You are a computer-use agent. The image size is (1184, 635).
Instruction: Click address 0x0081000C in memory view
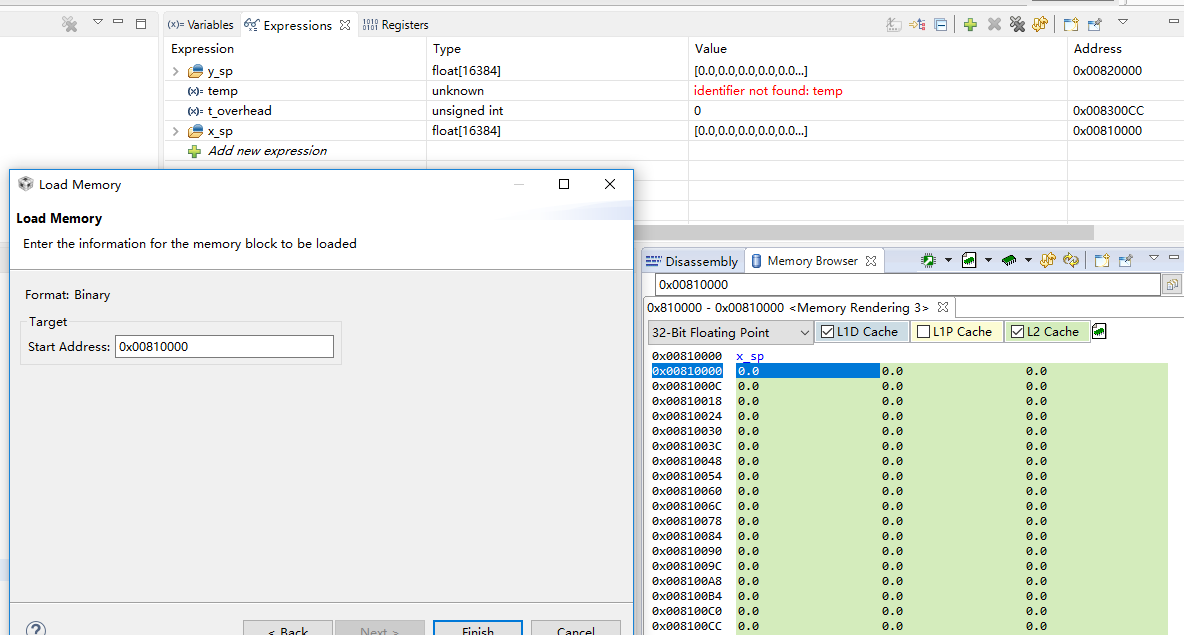(x=687, y=386)
